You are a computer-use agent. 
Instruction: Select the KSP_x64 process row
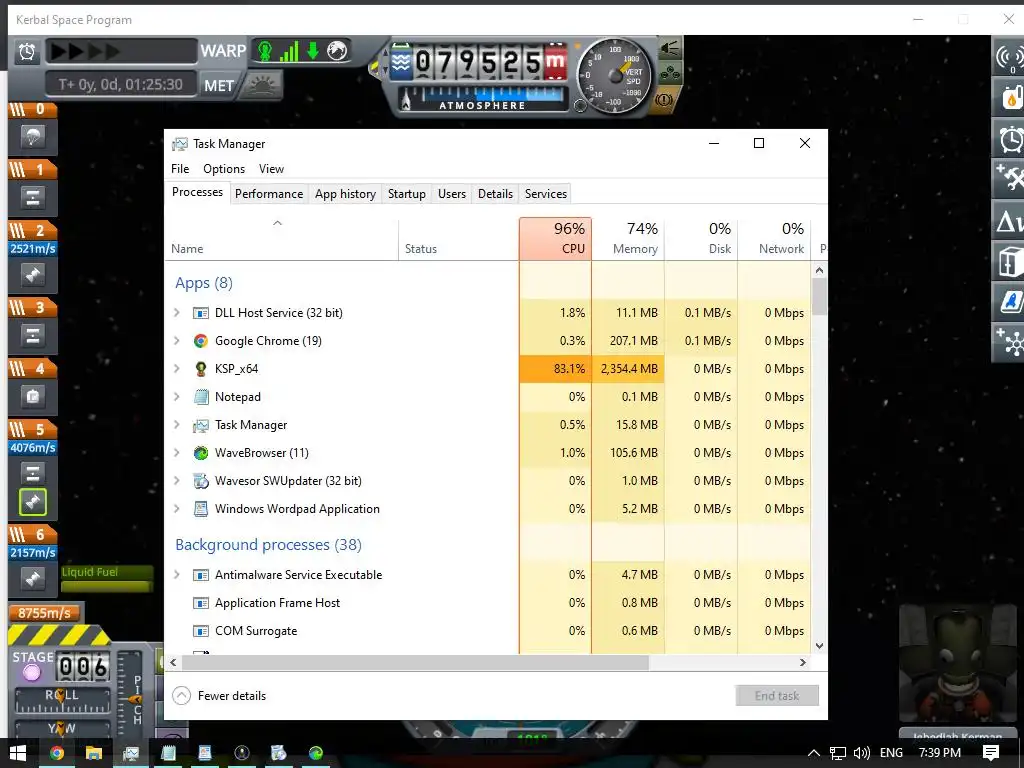coord(488,369)
